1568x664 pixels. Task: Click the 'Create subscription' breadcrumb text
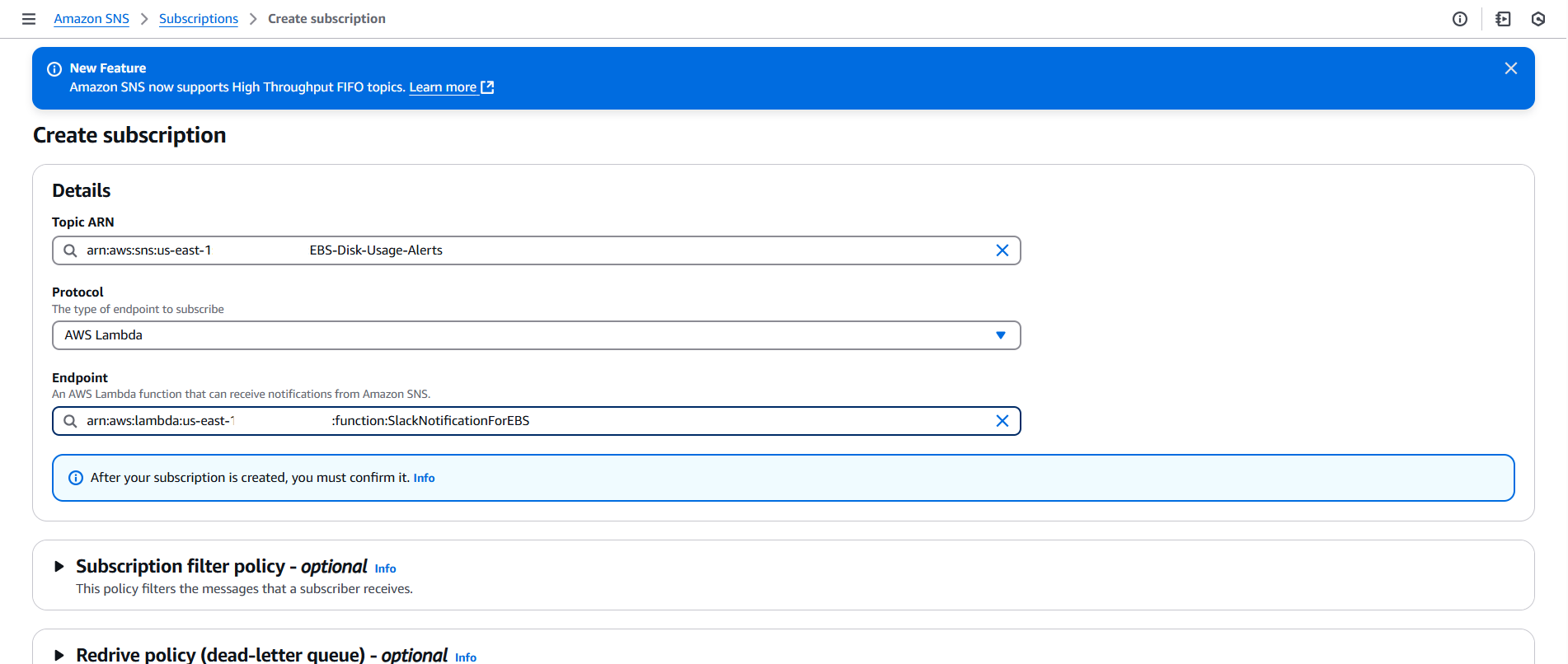[326, 19]
